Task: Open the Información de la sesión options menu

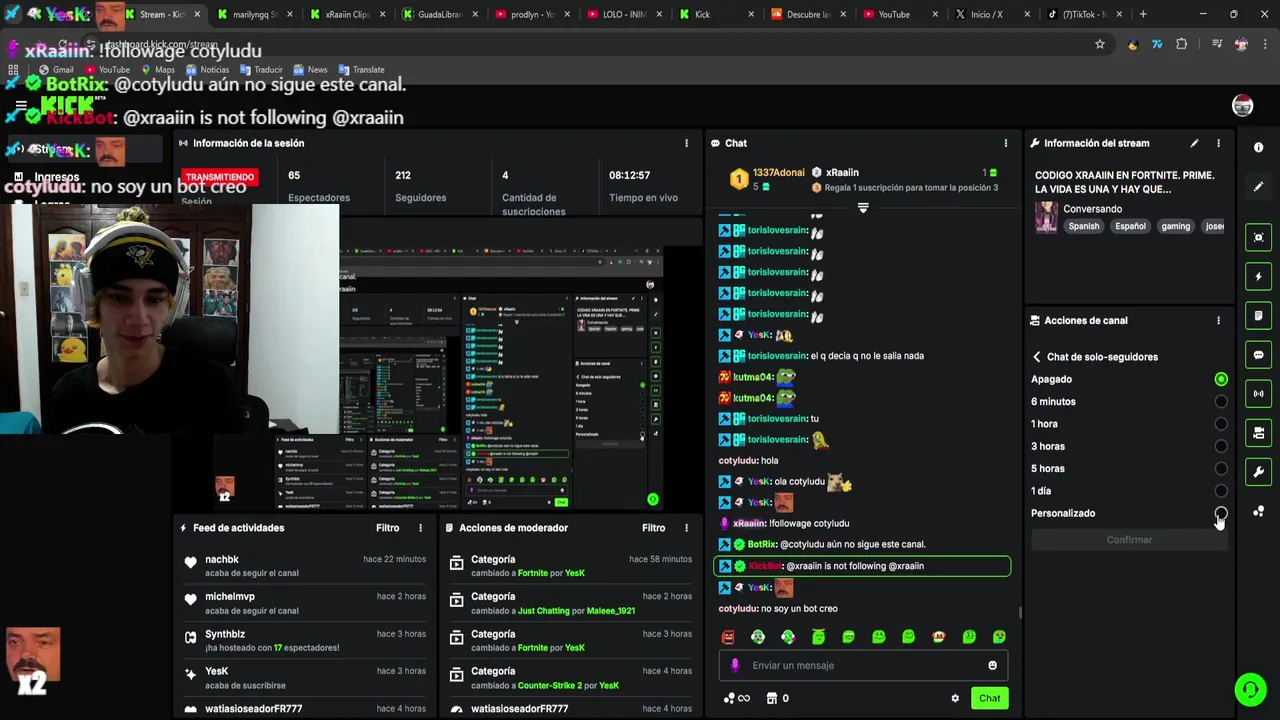Action: point(686,143)
